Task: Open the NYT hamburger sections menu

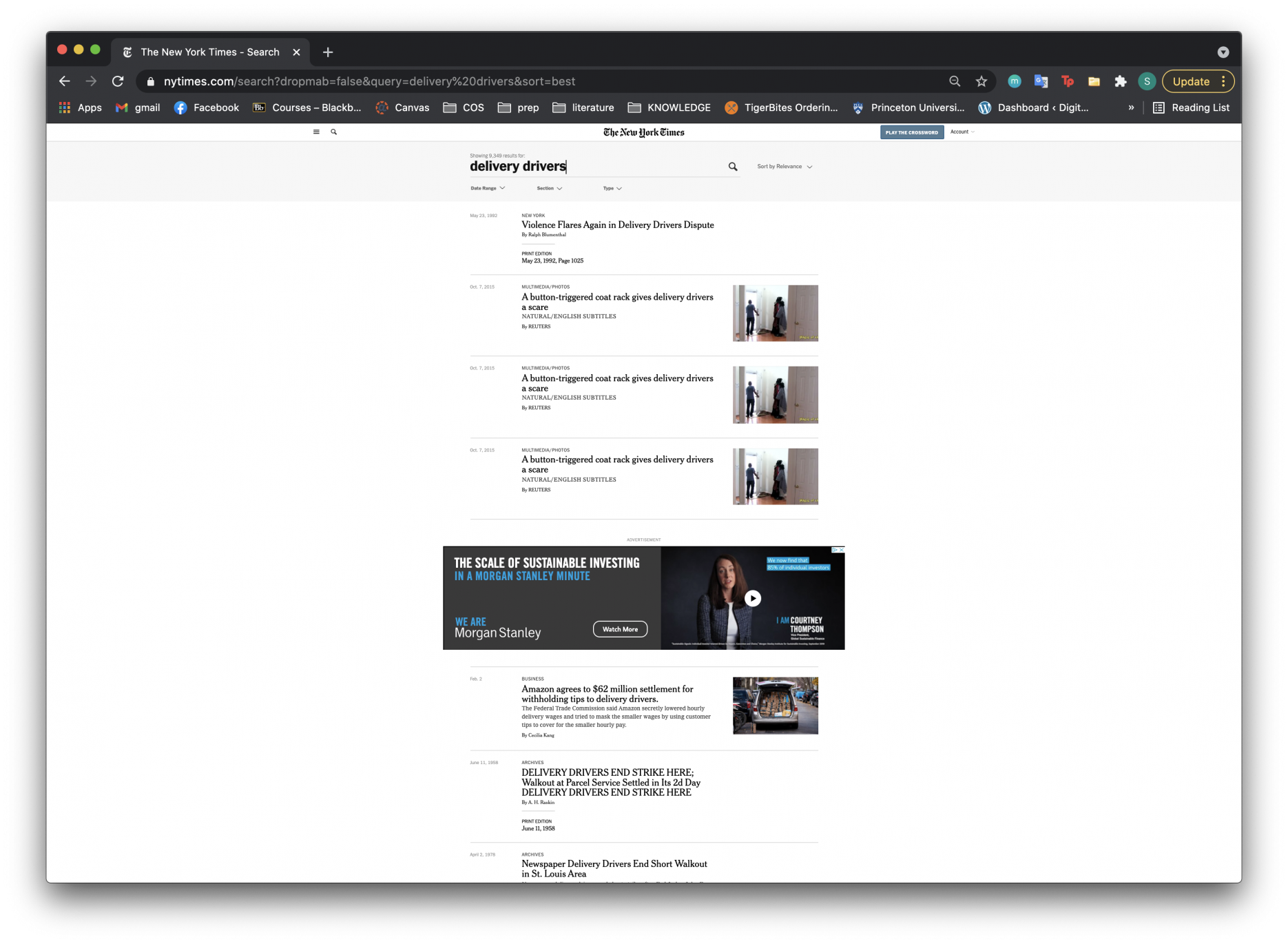Action: coord(316,132)
